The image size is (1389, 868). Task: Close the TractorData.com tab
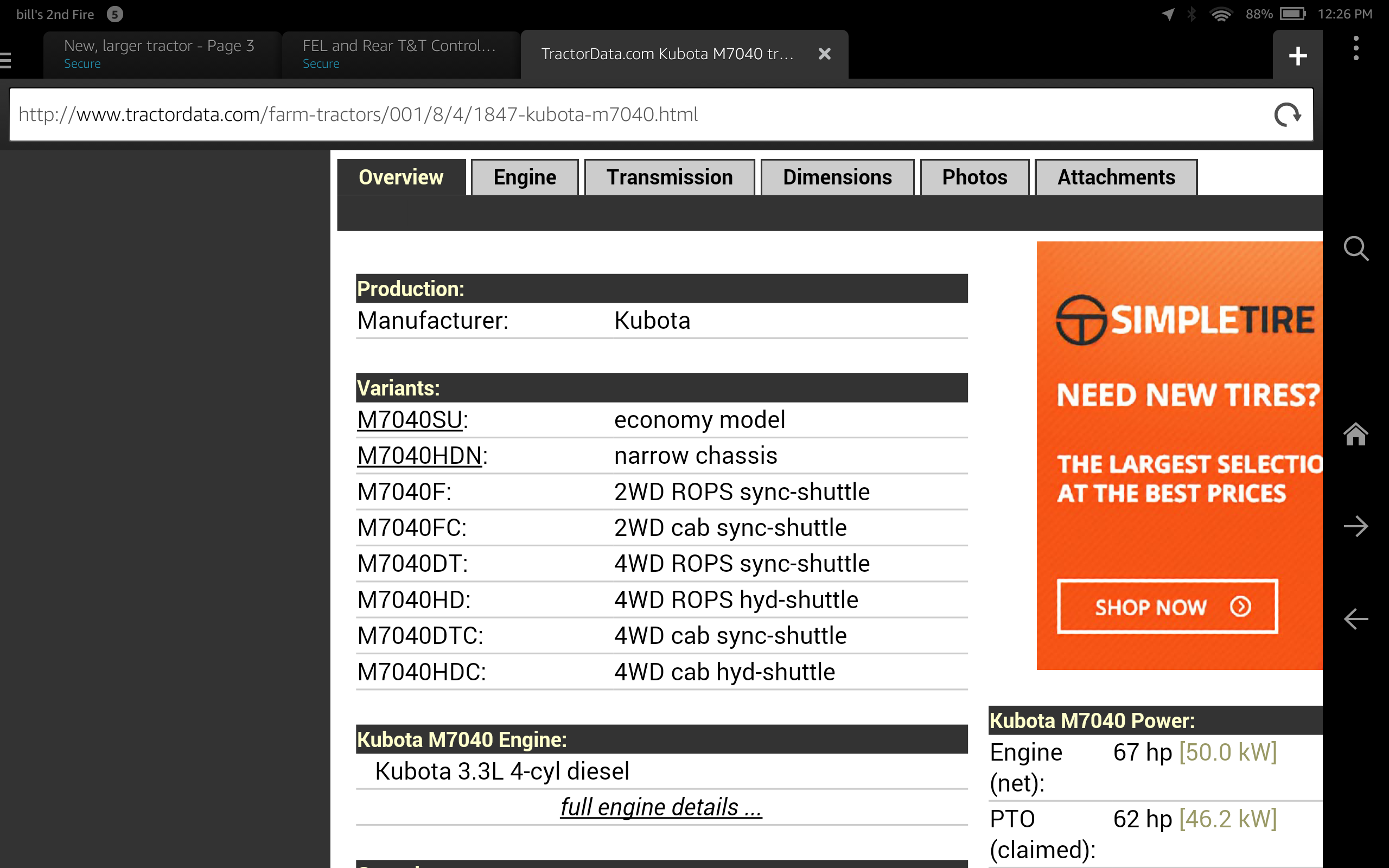tap(824, 54)
